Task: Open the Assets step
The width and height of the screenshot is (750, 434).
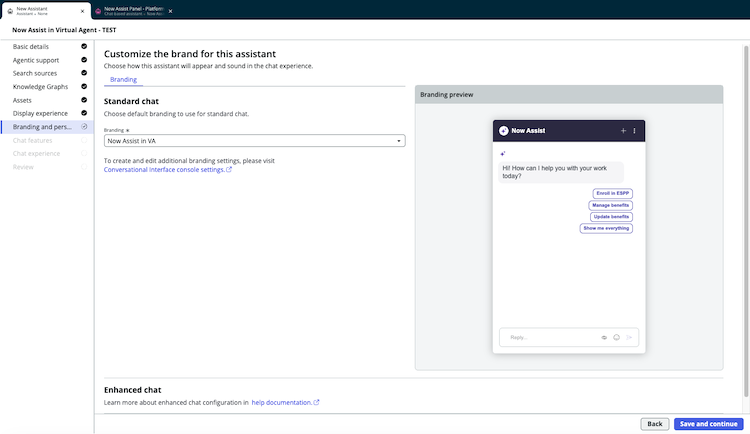Action: (22, 100)
